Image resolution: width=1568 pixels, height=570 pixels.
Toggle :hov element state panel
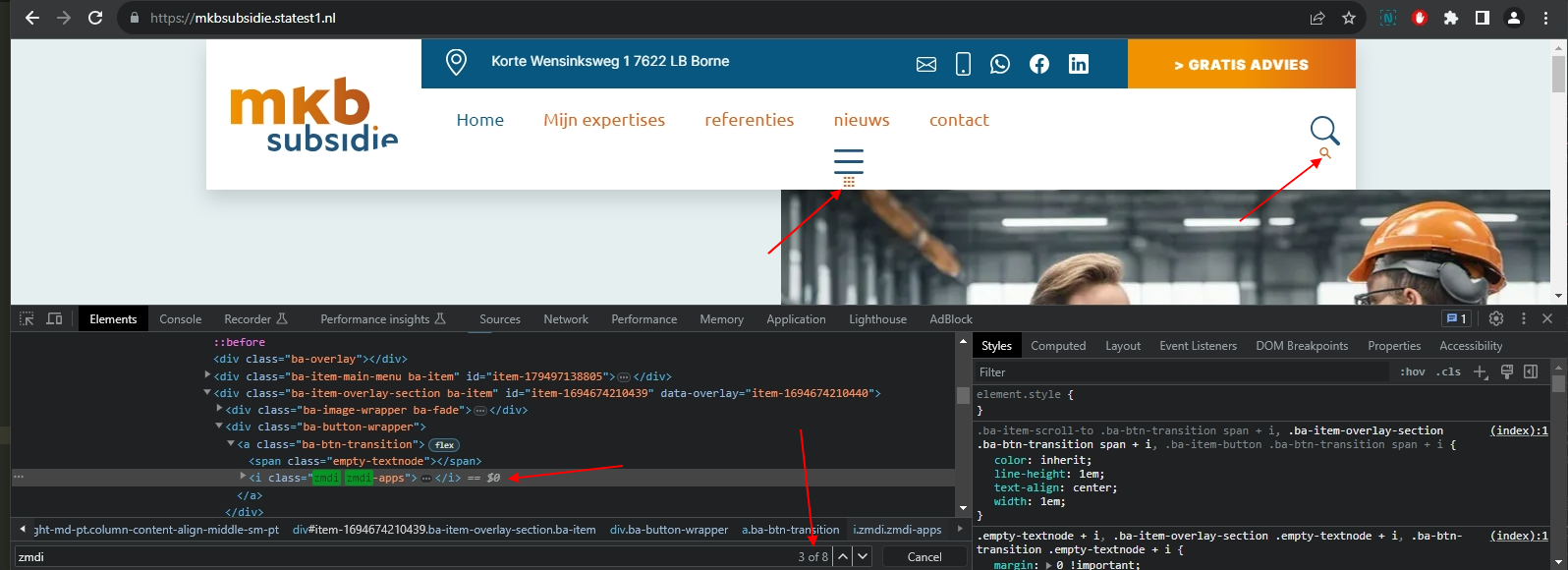click(1413, 371)
